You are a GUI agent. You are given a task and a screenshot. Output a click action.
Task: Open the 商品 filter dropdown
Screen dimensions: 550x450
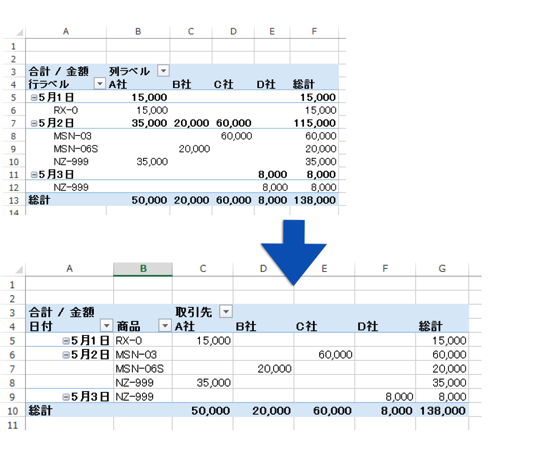[x=165, y=326]
